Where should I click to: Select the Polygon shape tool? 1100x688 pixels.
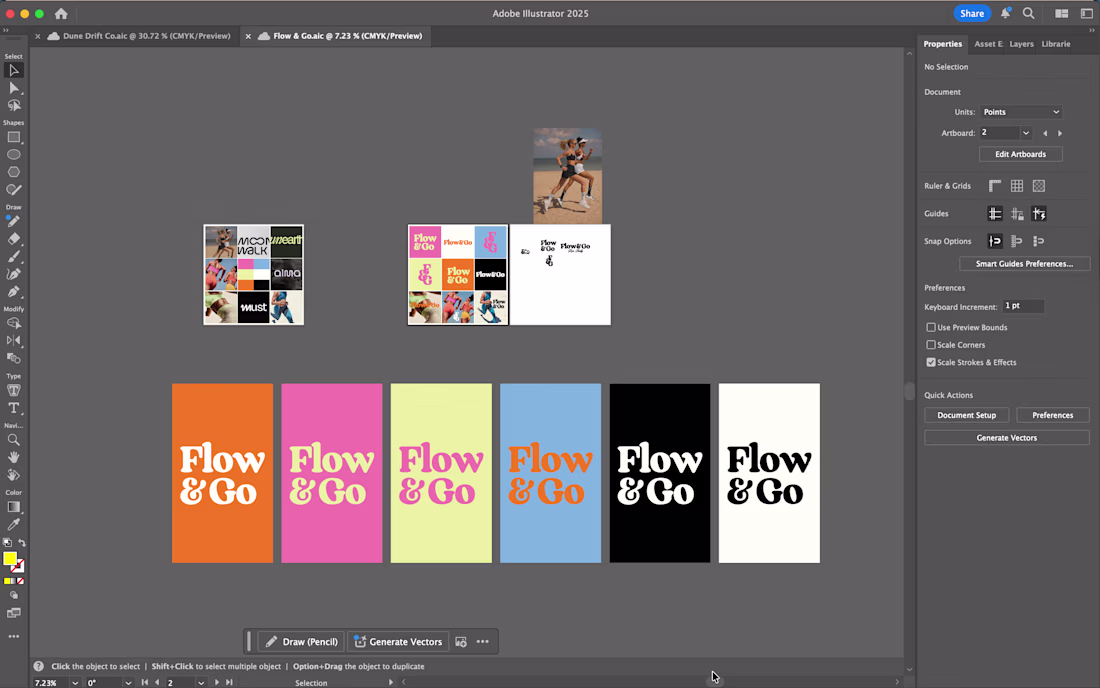[13, 172]
